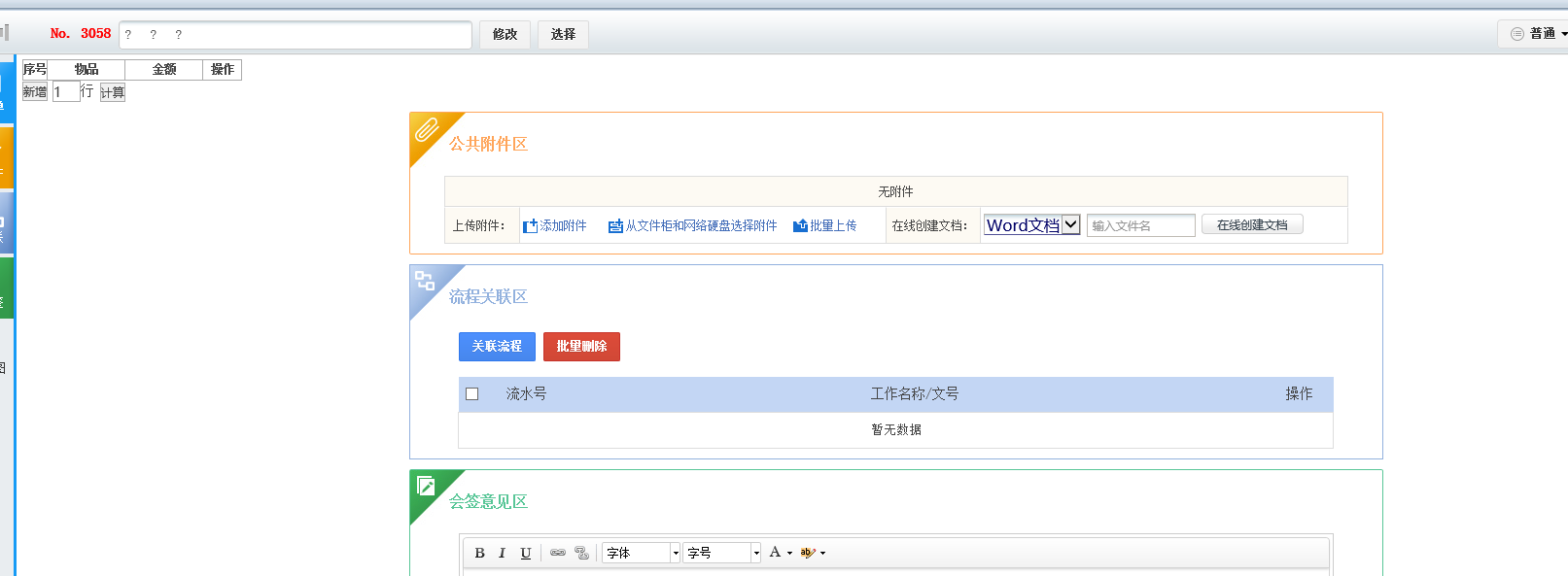Viewport: 1568px width, 576px height.
Task: Open the text highlight color picker
Action: (x=813, y=553)
